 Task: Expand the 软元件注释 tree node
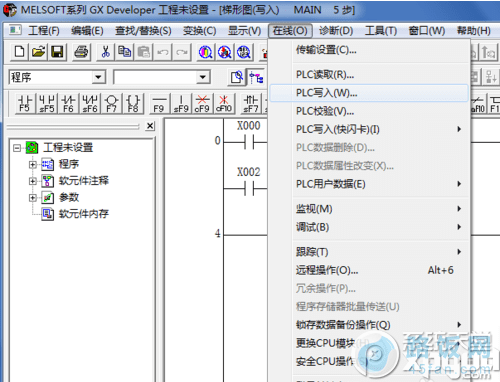coord(33,181)
